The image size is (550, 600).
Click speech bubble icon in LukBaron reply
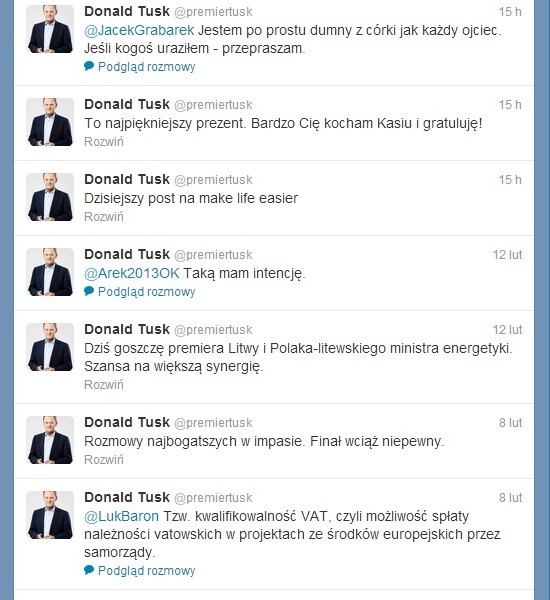(x=89, y=570)
